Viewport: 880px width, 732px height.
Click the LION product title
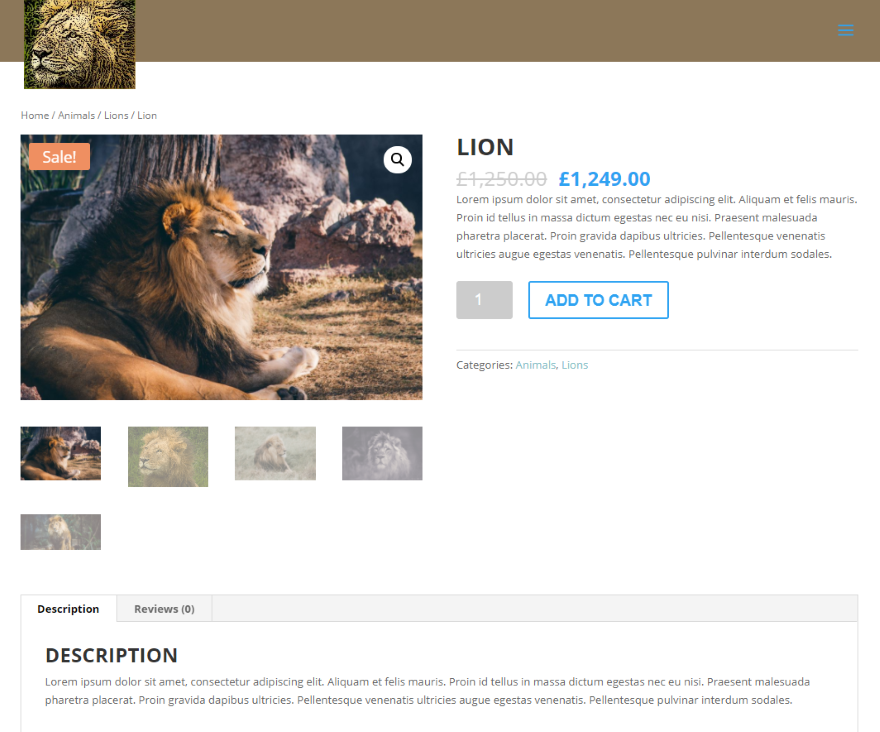tap(485, 148)
